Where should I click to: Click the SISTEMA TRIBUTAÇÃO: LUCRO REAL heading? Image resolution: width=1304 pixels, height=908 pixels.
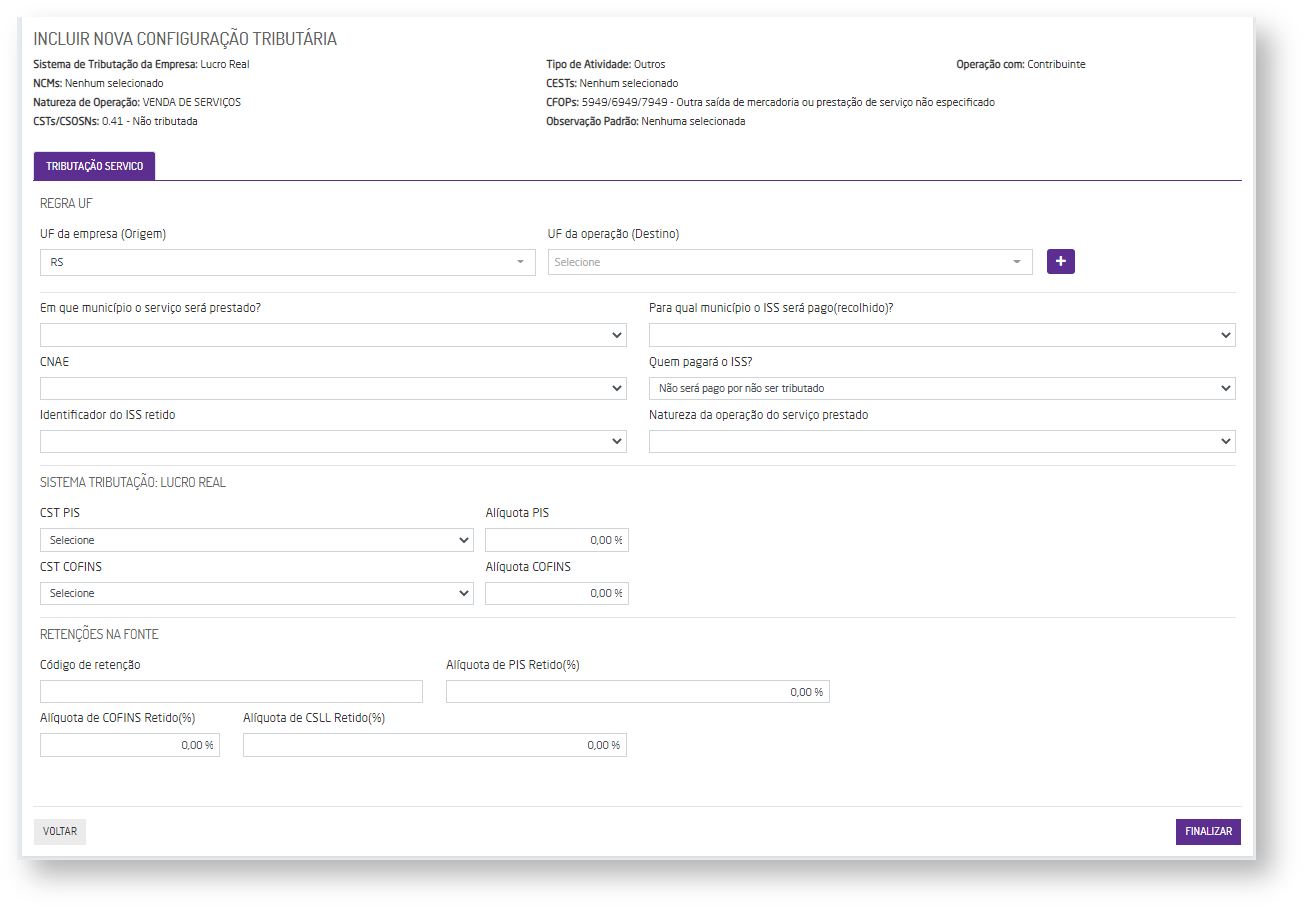(x=133, y=482)
